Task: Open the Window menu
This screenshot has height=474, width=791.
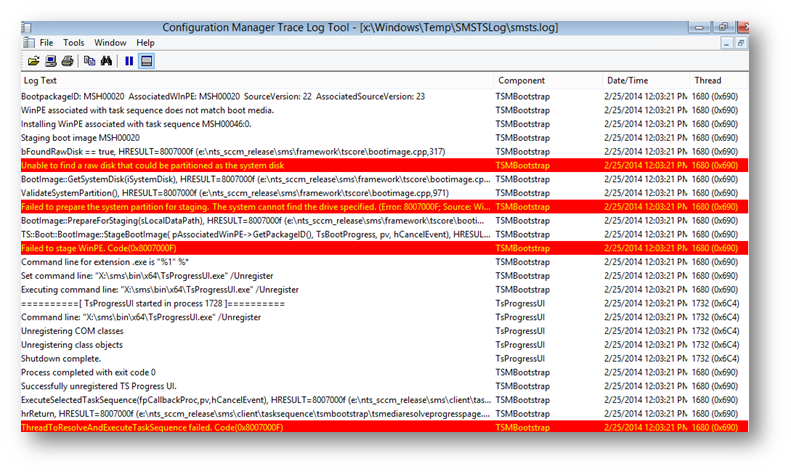Action: 110,43
